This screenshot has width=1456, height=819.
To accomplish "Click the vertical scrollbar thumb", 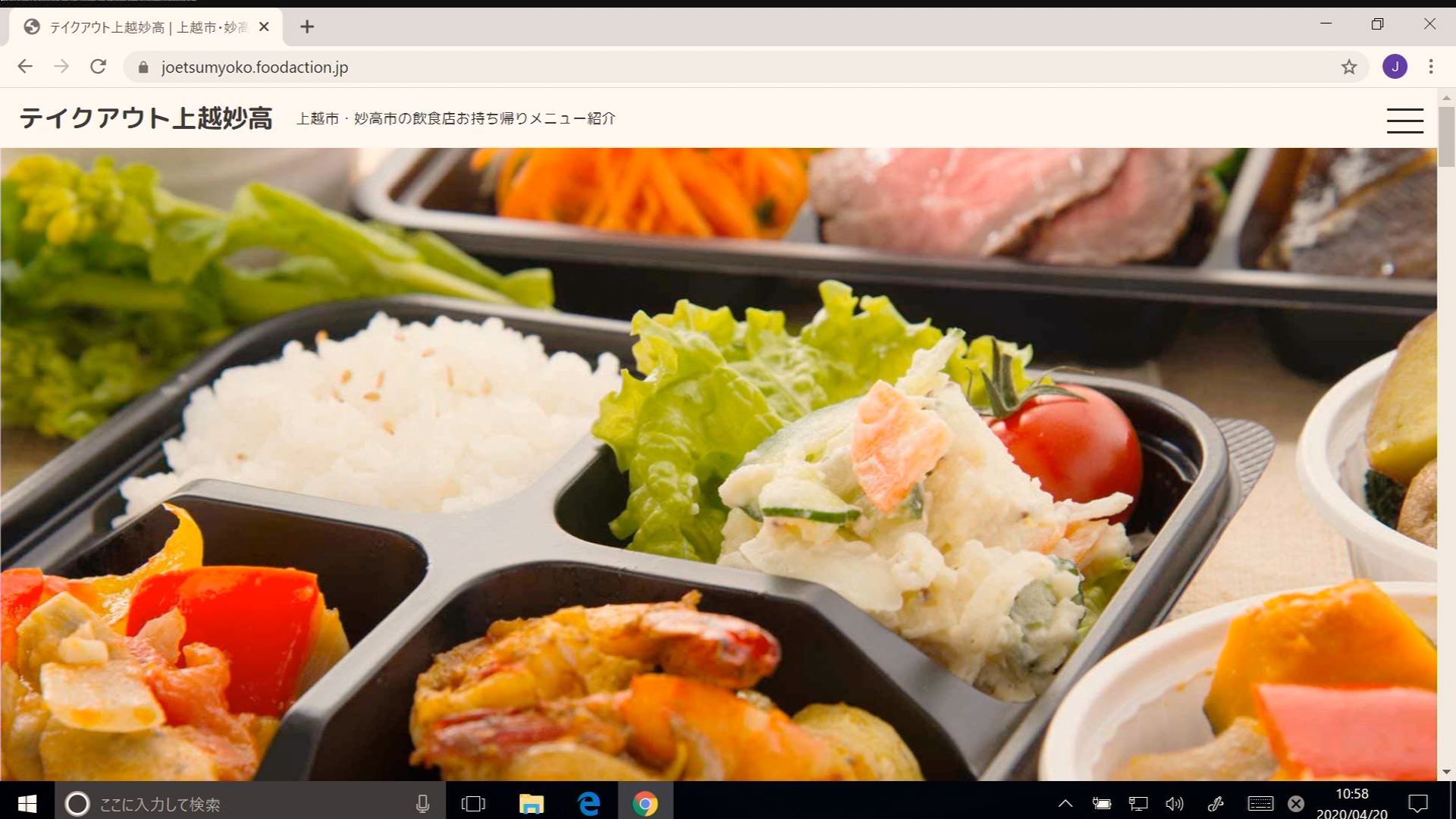I will pos(1446,136).
